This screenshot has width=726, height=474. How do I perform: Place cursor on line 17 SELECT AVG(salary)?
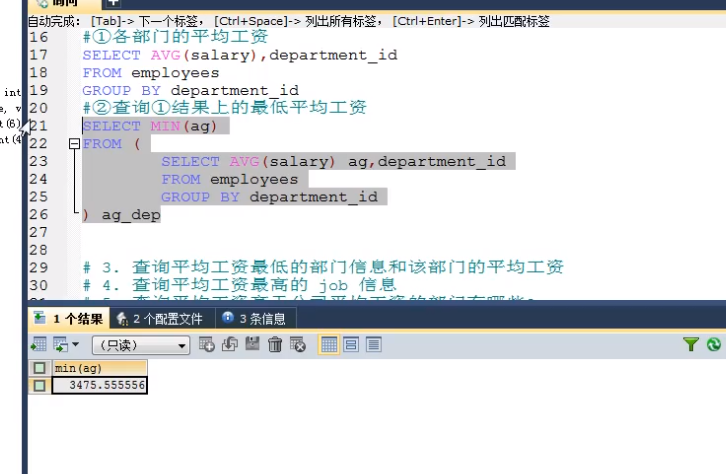240,55
